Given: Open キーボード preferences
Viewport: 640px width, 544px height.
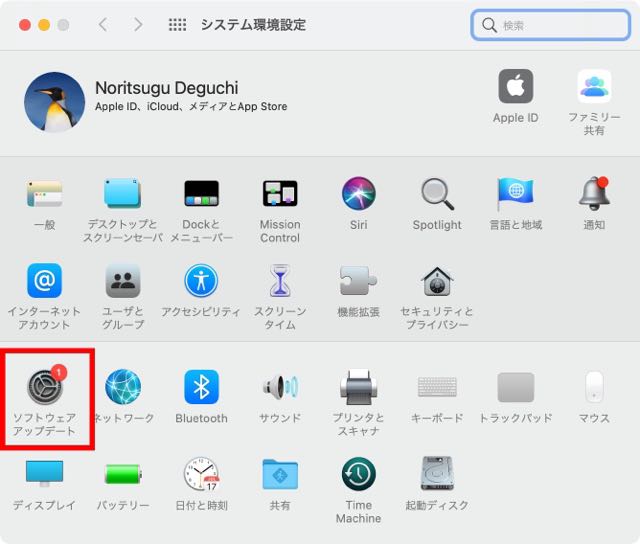Looking at the screenshot, I should 437,386.
